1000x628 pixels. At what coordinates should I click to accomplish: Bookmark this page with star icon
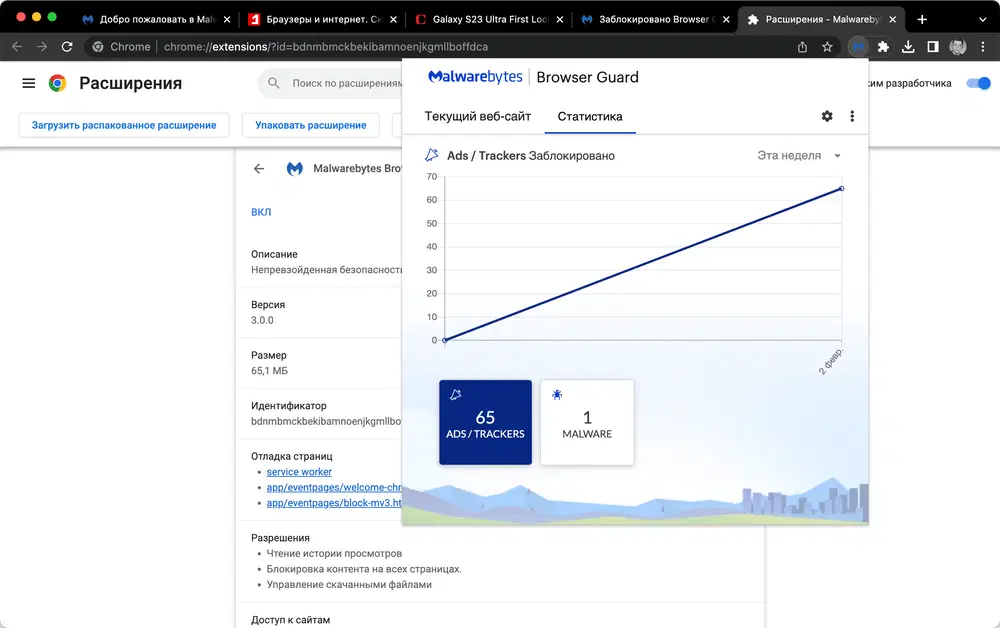pos(827,47)
